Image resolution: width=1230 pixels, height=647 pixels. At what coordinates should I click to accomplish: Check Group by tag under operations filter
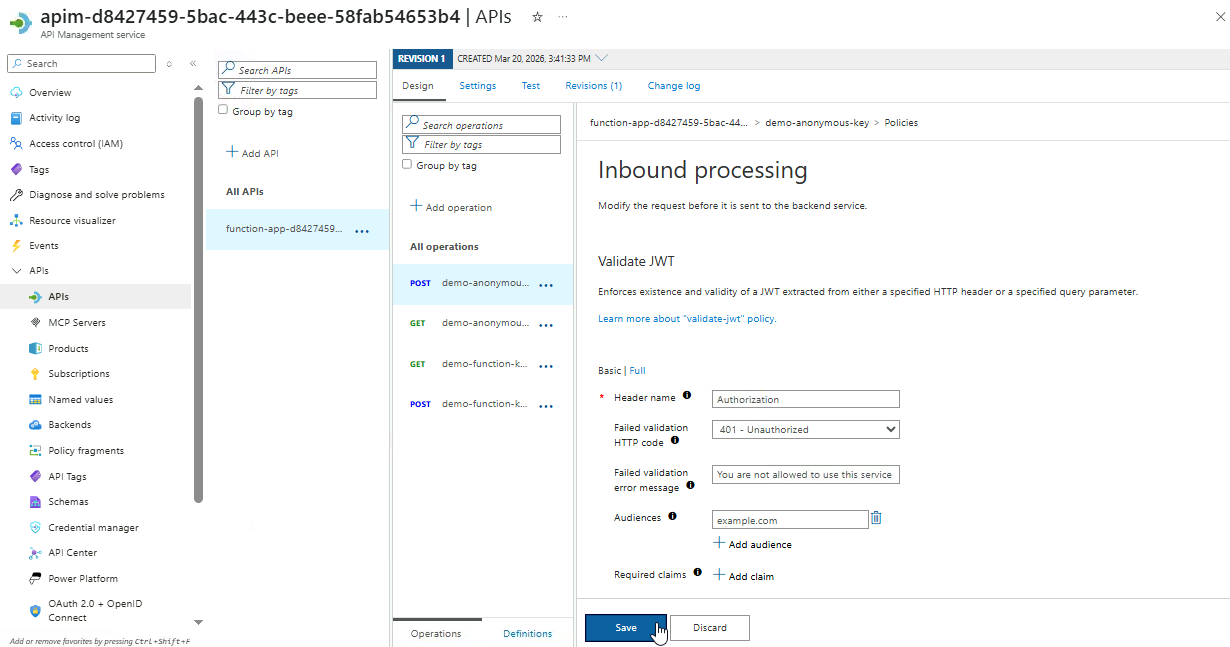(x=407, y=165)
